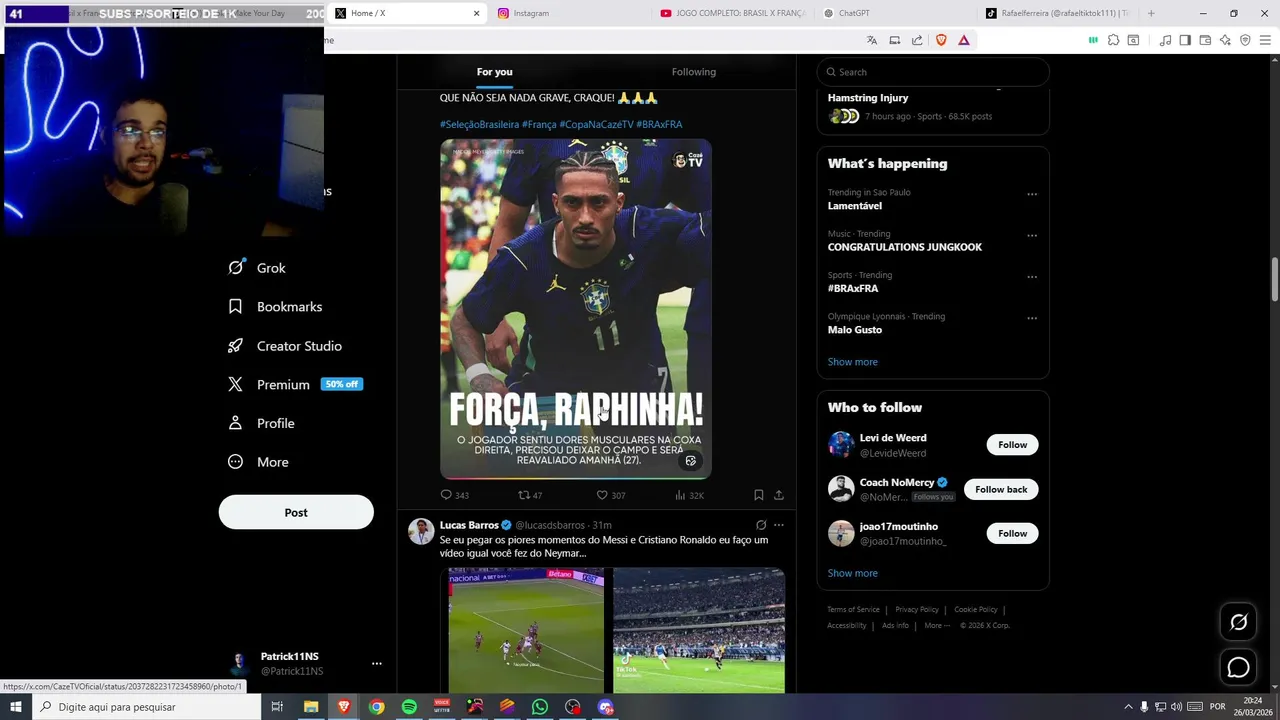The height and width of the screenshot is (720, 1280).
Task: Click the X Search input field
Action: (x=933, y=72)
